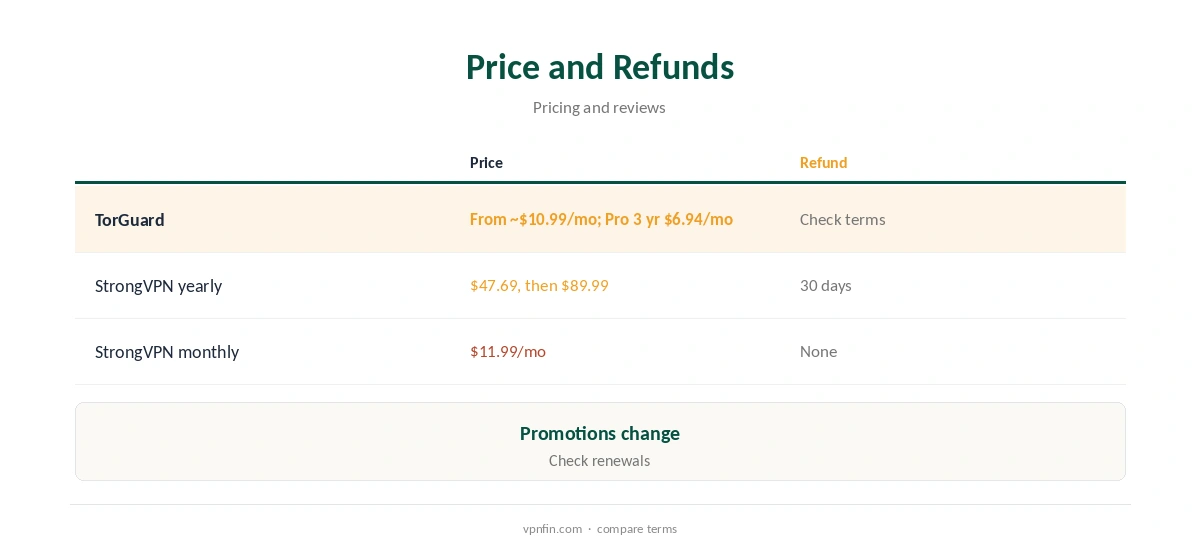This screenshot has width=1200, height=548.
Task: Click the 'Check renewals' note
Action: [600, 461]
